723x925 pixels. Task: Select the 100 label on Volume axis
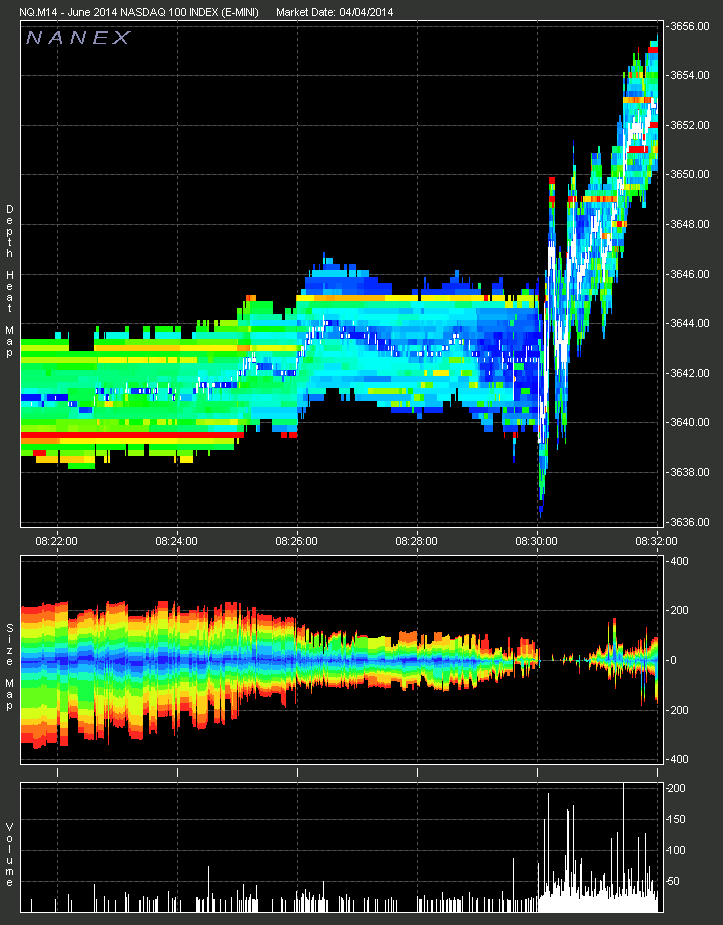[678, 850]
